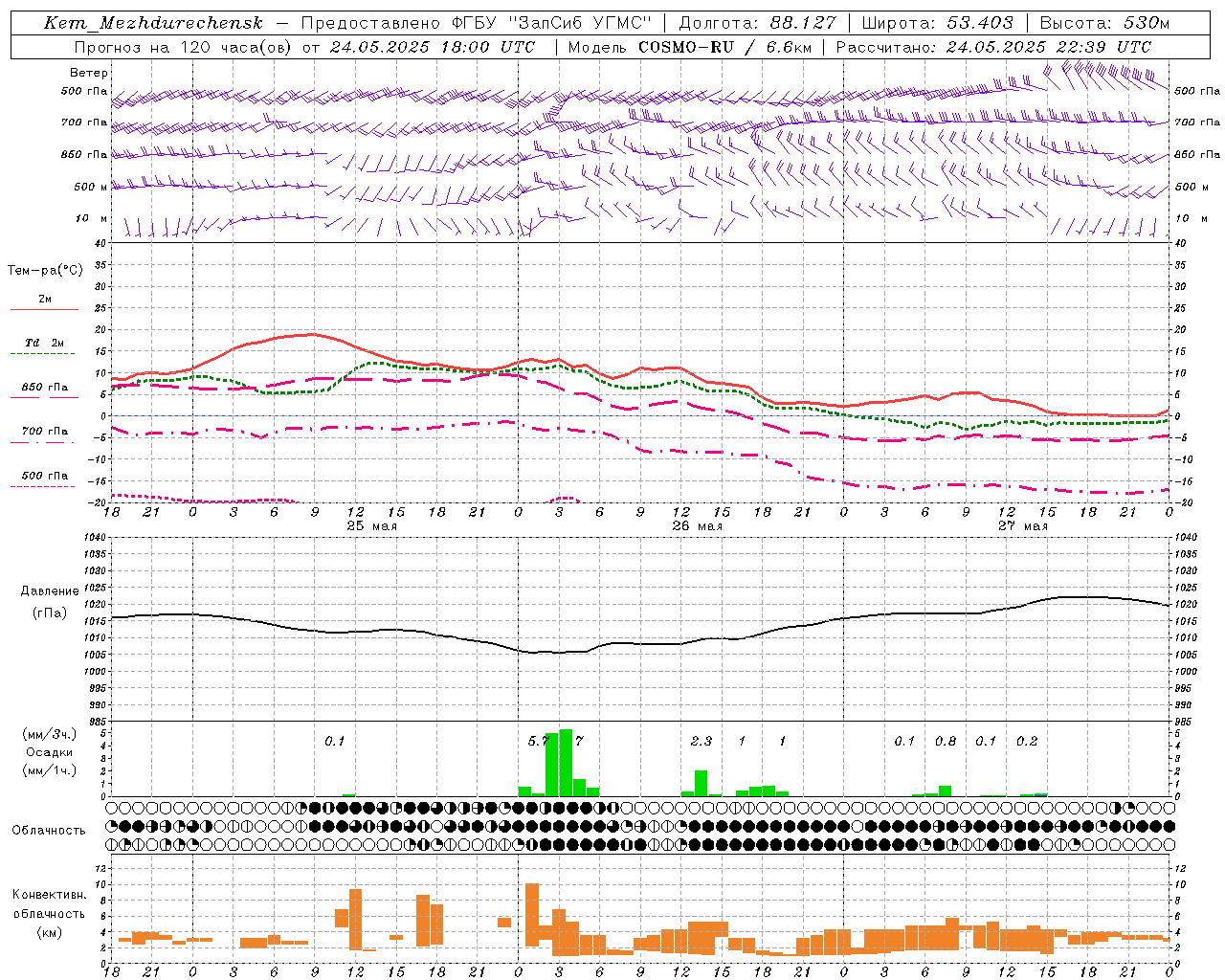Viewport: 1225px width, 980px height.
Task: Select the Td 2м dew point legend entry
Action: pyautogui.click(x=45, y=343)
